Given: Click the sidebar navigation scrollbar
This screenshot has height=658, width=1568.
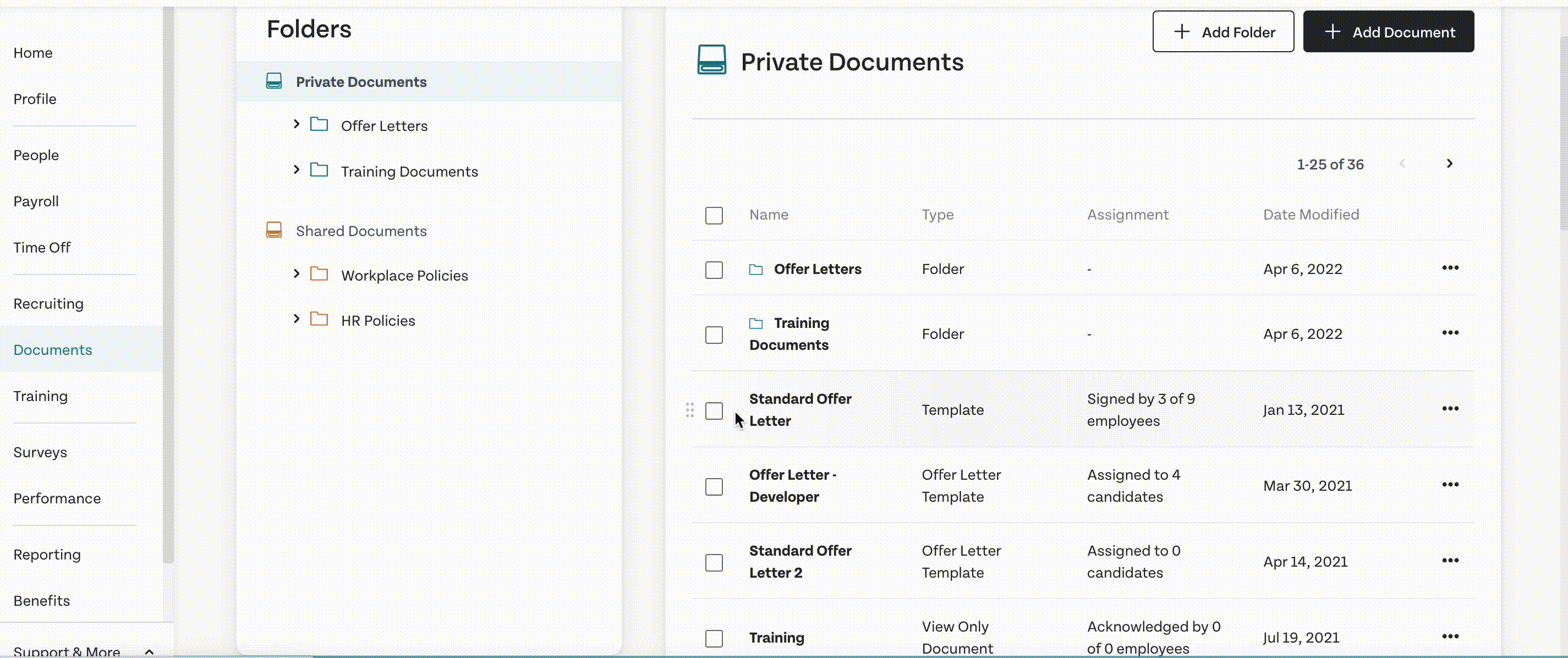Looking at the screenshot, I should click(x=168, y=284).
